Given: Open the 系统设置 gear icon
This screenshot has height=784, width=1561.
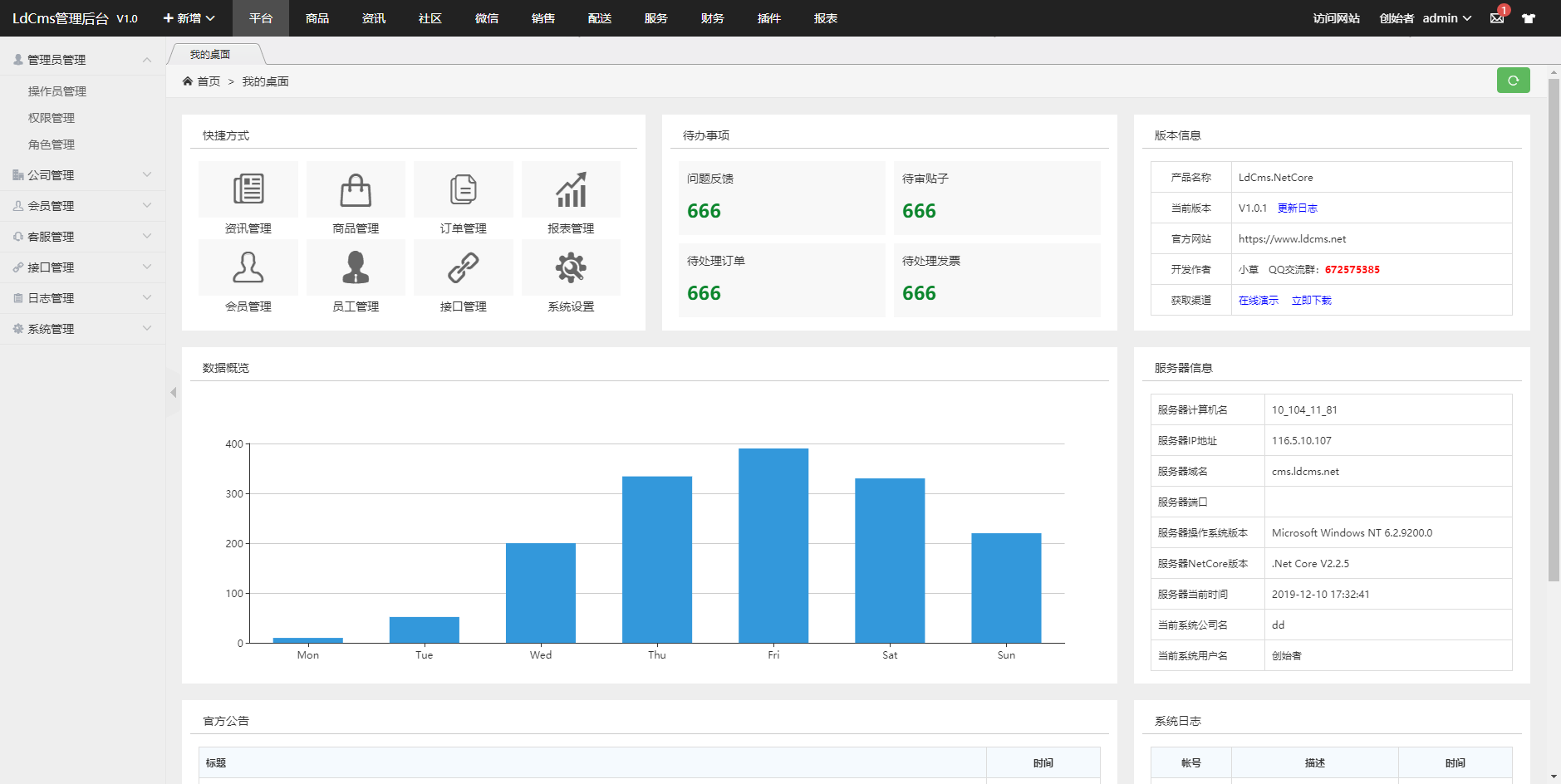Looking at the screenshot, I should tap(571, 267).
